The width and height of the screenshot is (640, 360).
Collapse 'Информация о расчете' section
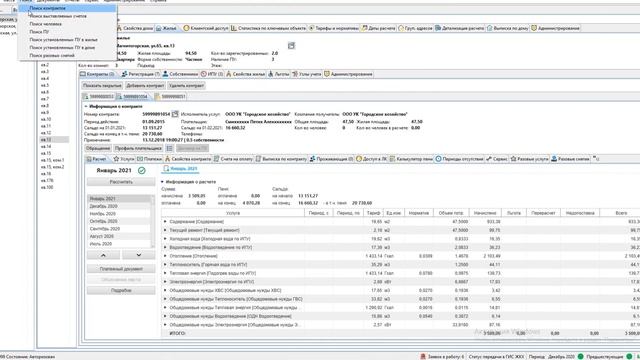pos(162,182)
